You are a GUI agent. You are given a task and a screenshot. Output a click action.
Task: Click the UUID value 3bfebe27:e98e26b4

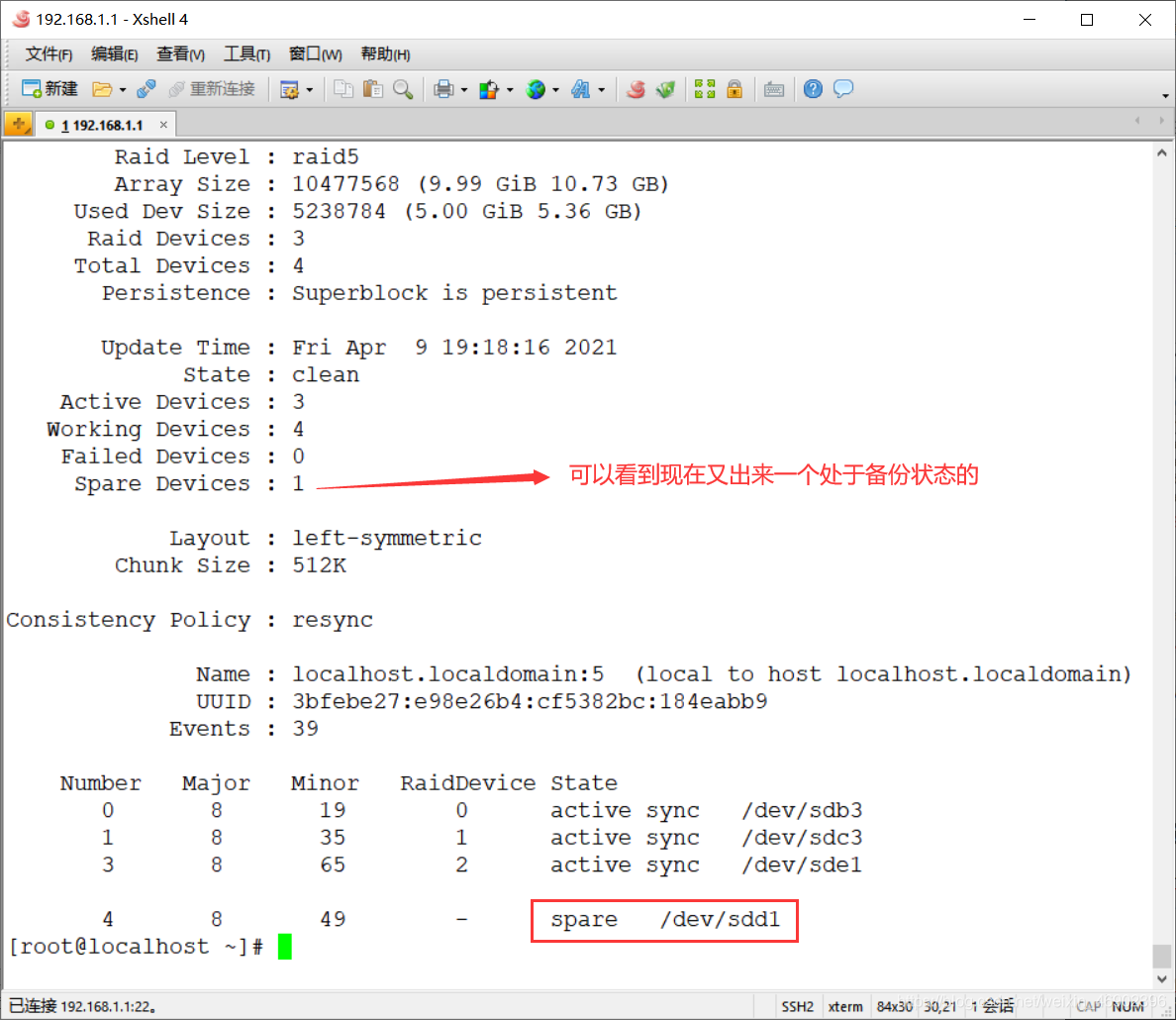pos(530,702)
